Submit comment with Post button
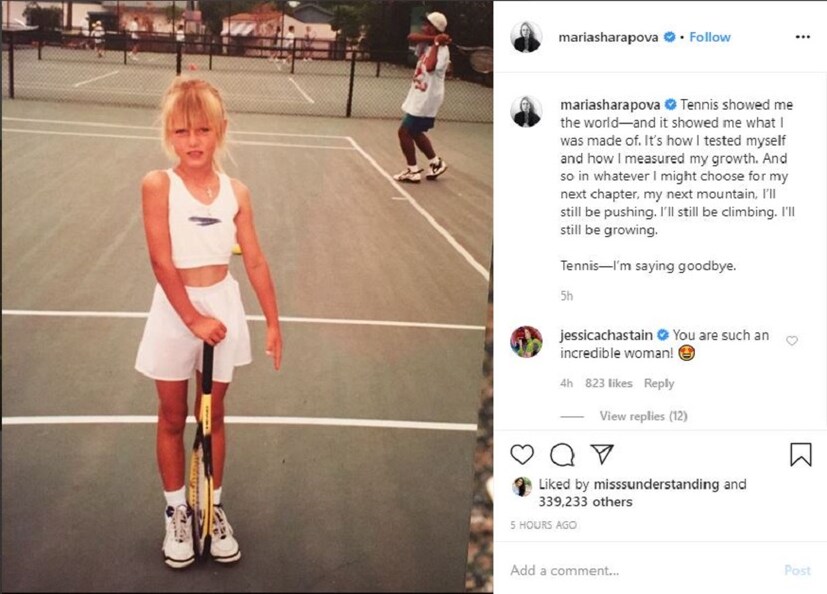Screen dimensions: 827x594 tap(797, 570)
